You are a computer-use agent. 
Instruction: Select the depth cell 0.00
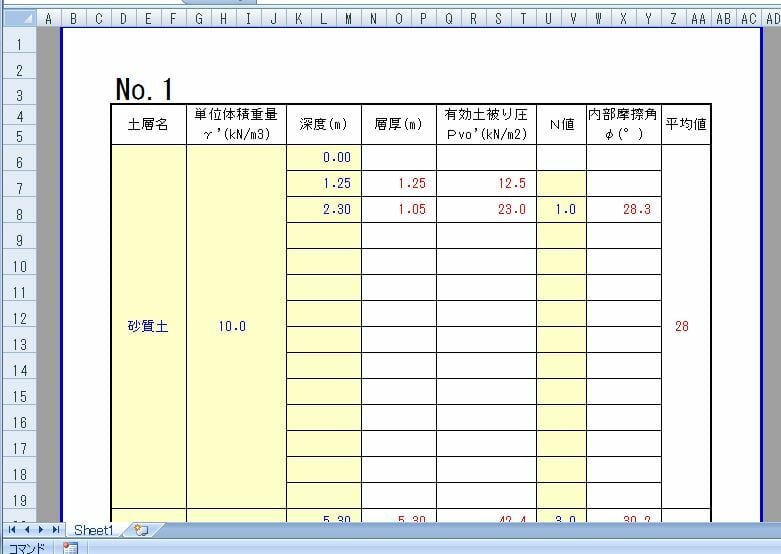pyautogui.click(x=324, y=157)
